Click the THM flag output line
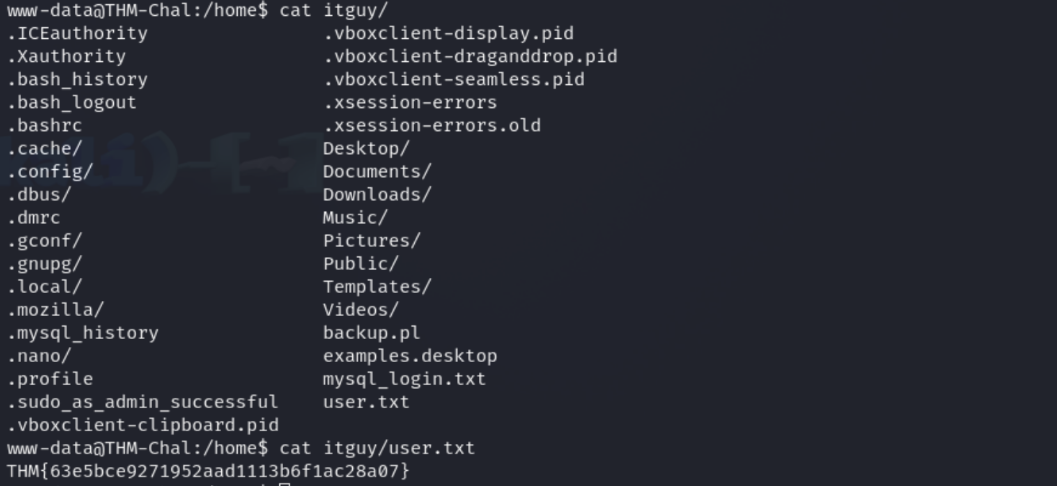1057x486 pixels. click(x=208, y=470)
